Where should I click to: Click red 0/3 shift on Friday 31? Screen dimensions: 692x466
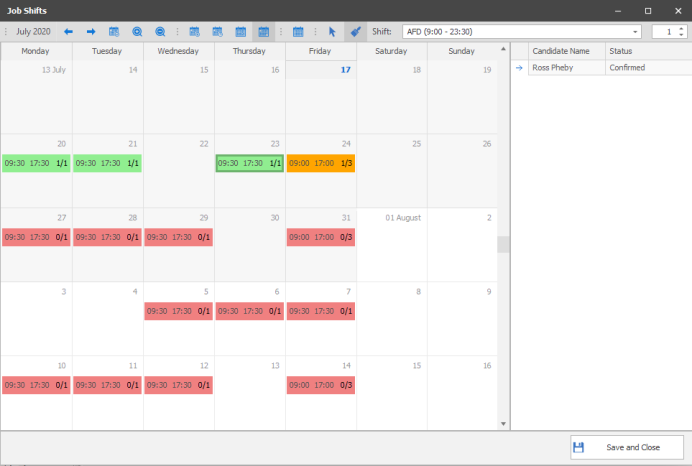(320, 237)
